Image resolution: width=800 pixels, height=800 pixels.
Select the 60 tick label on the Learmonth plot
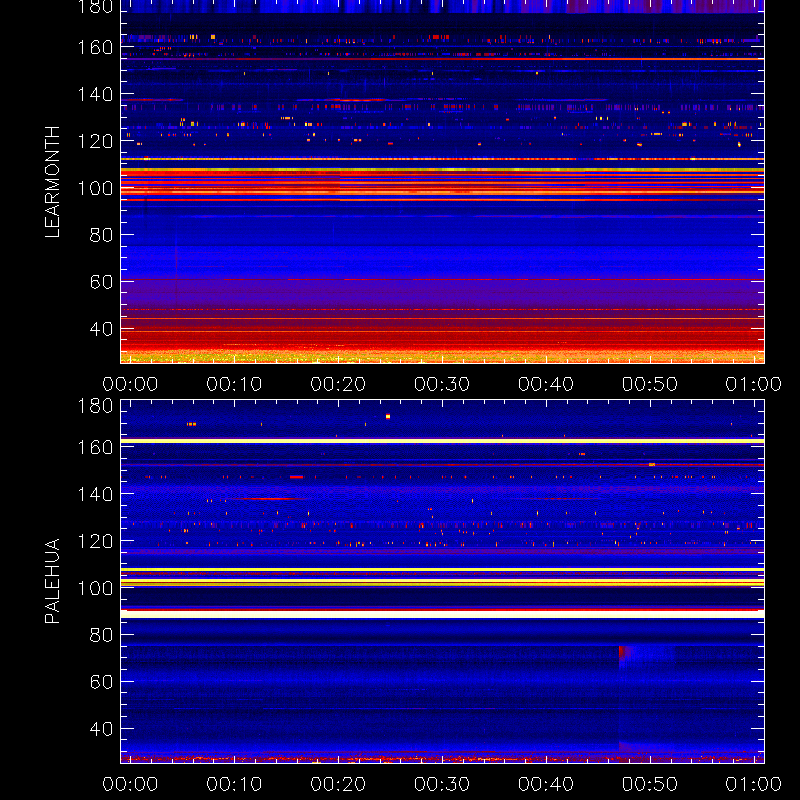point(101,282)
